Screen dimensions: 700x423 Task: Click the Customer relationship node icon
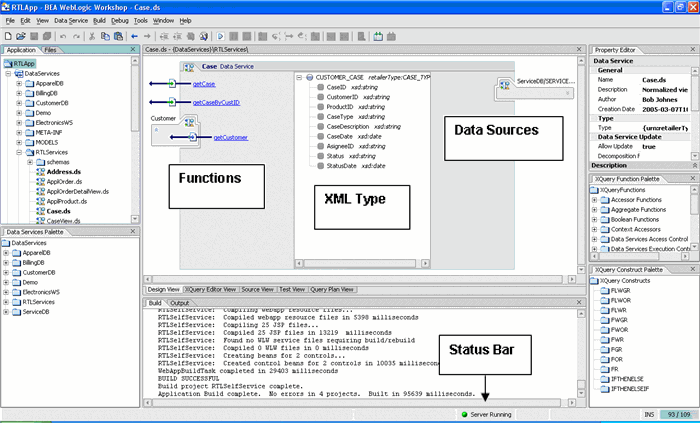[x=189, y=121]
